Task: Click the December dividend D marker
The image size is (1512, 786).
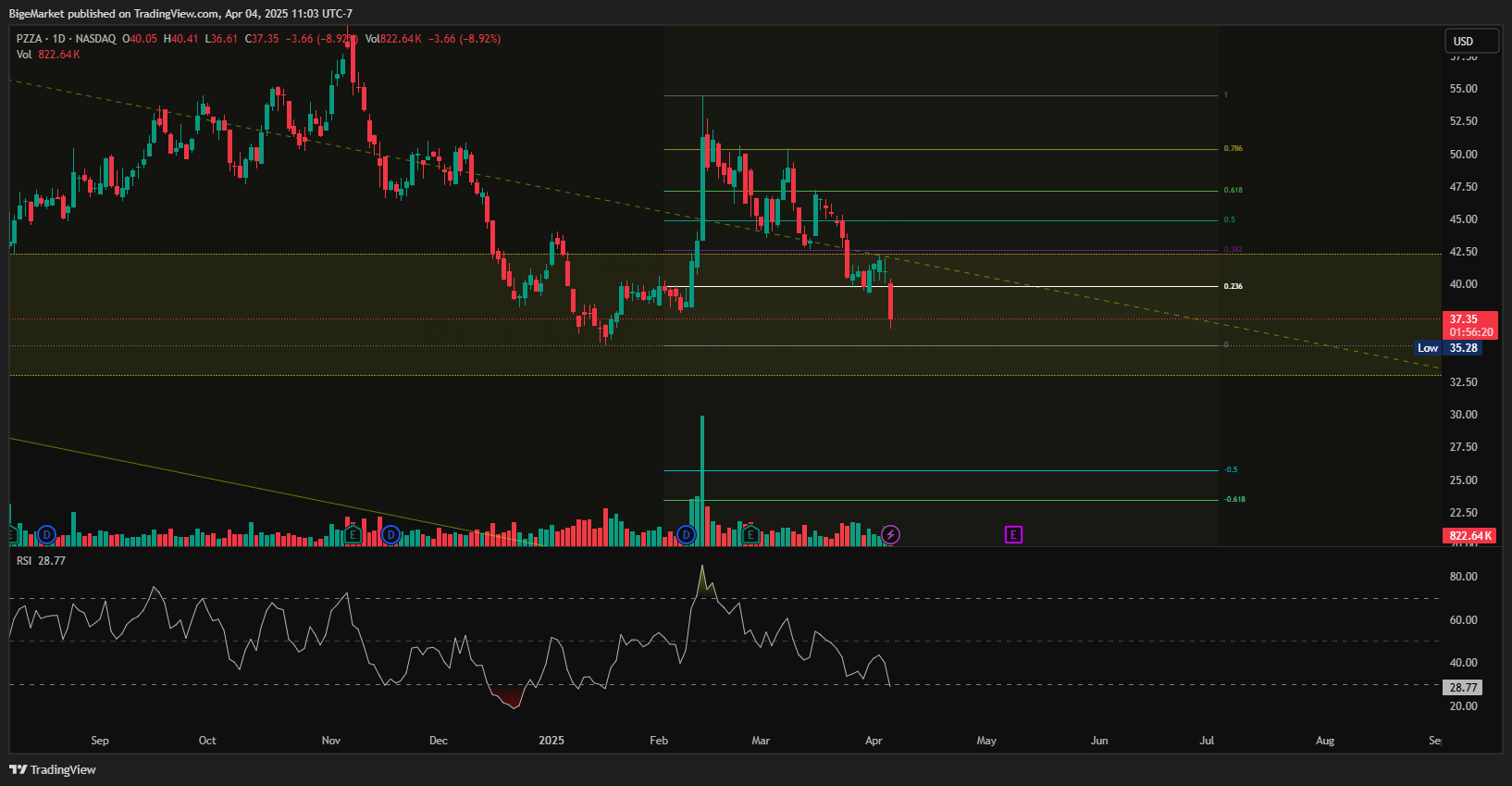Action: point(391,534)
